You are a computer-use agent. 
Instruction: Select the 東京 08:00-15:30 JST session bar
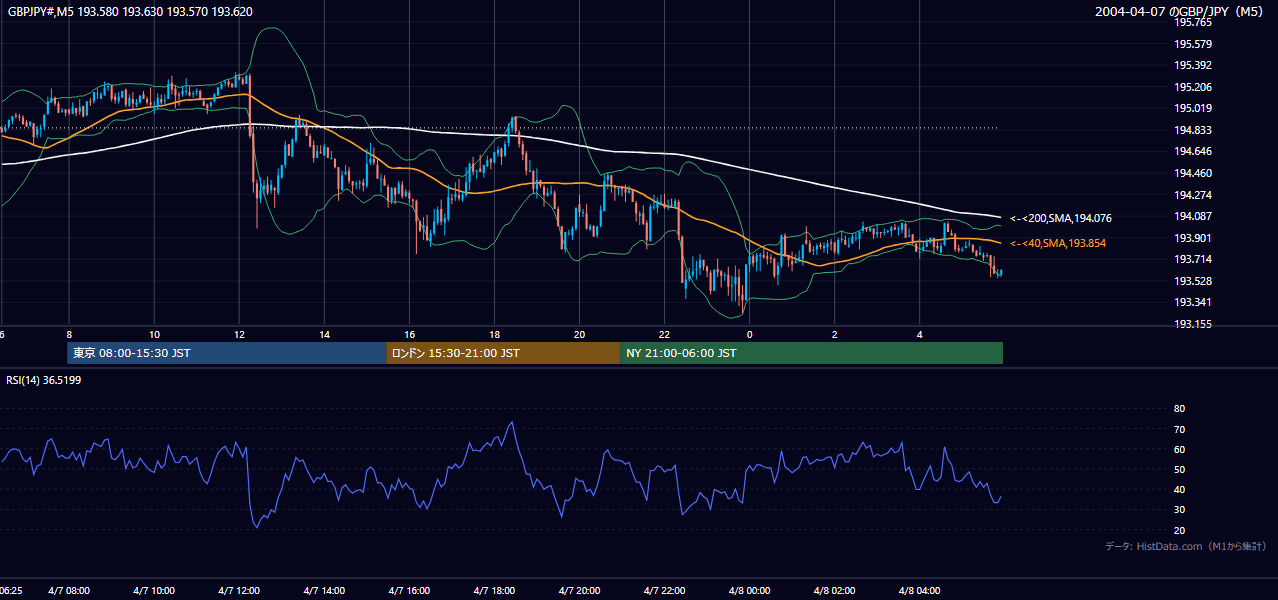pos(227,353)
